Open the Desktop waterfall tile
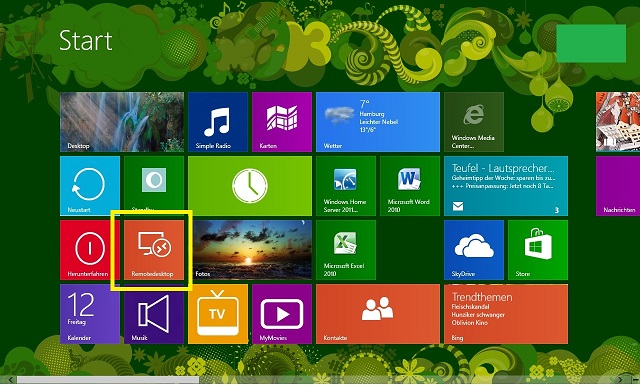The width and height of the screenshot is (640, 386). point(122,122)
